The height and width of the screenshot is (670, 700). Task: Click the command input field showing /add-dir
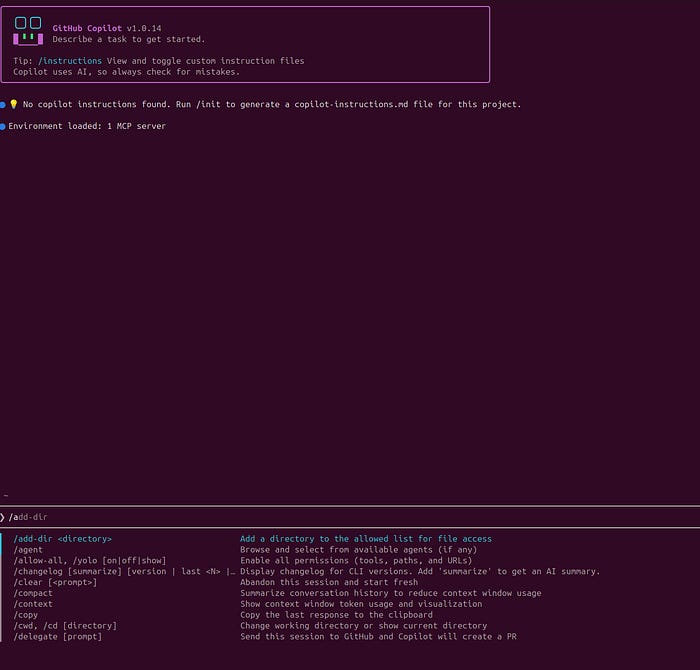350,517
